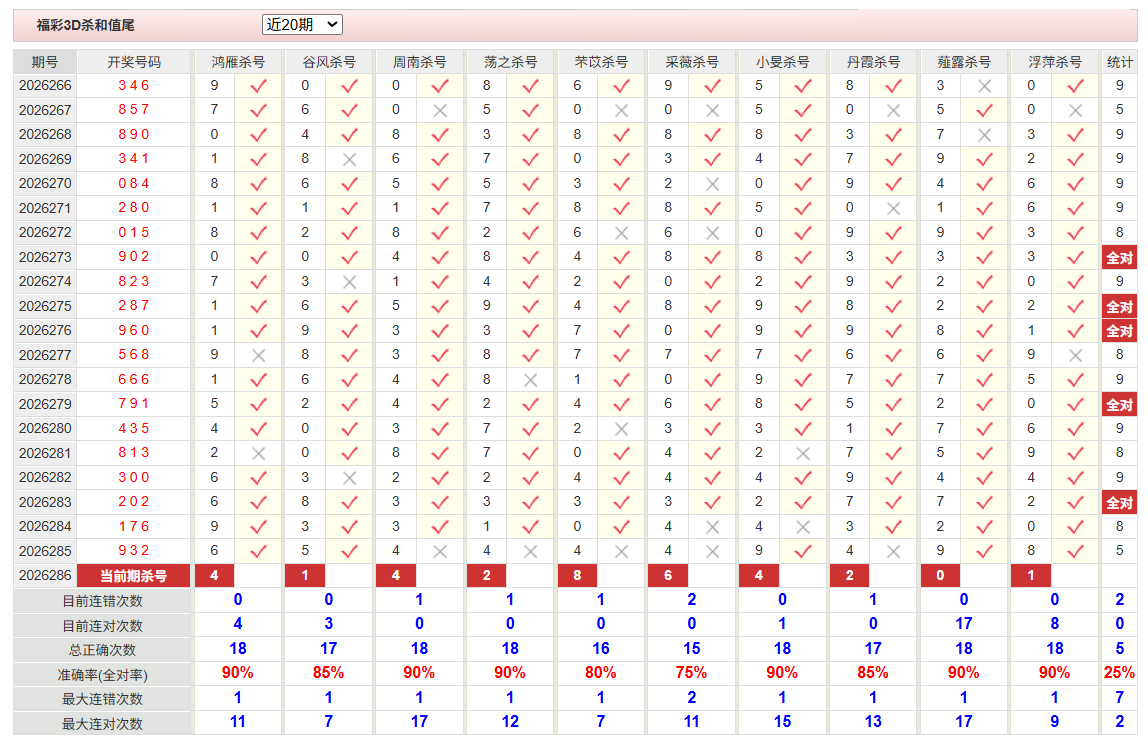
Task: Click the 谷风杀号 column header
Action: (329, 62)
